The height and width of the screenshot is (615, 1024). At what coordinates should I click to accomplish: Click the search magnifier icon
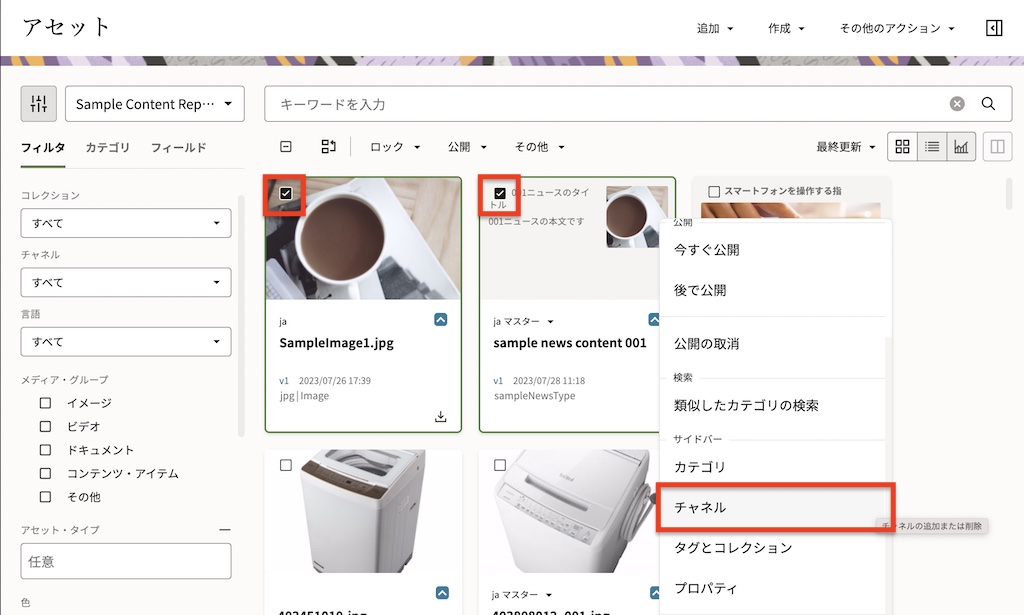(x=987, y=103)
